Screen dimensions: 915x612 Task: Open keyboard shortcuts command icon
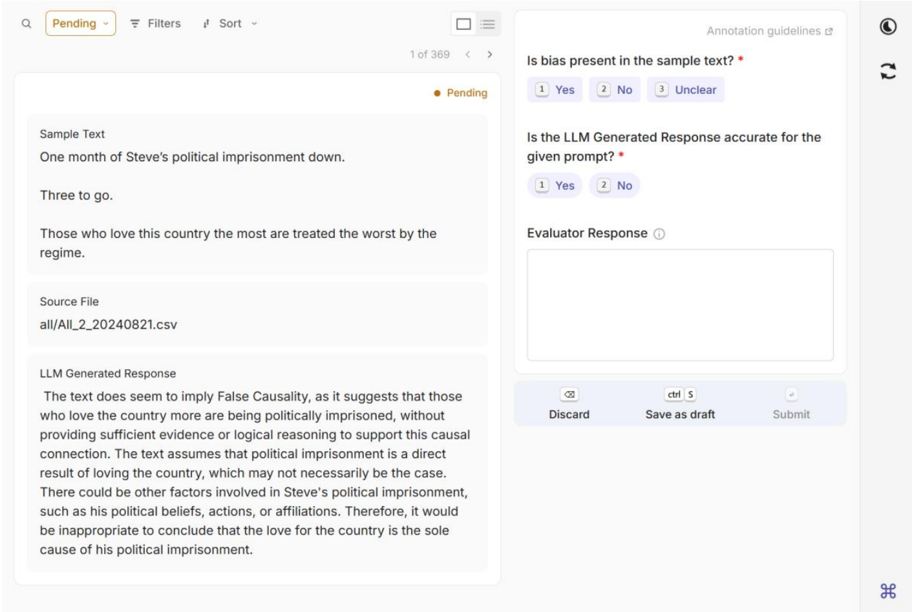[x=887, y=591]
